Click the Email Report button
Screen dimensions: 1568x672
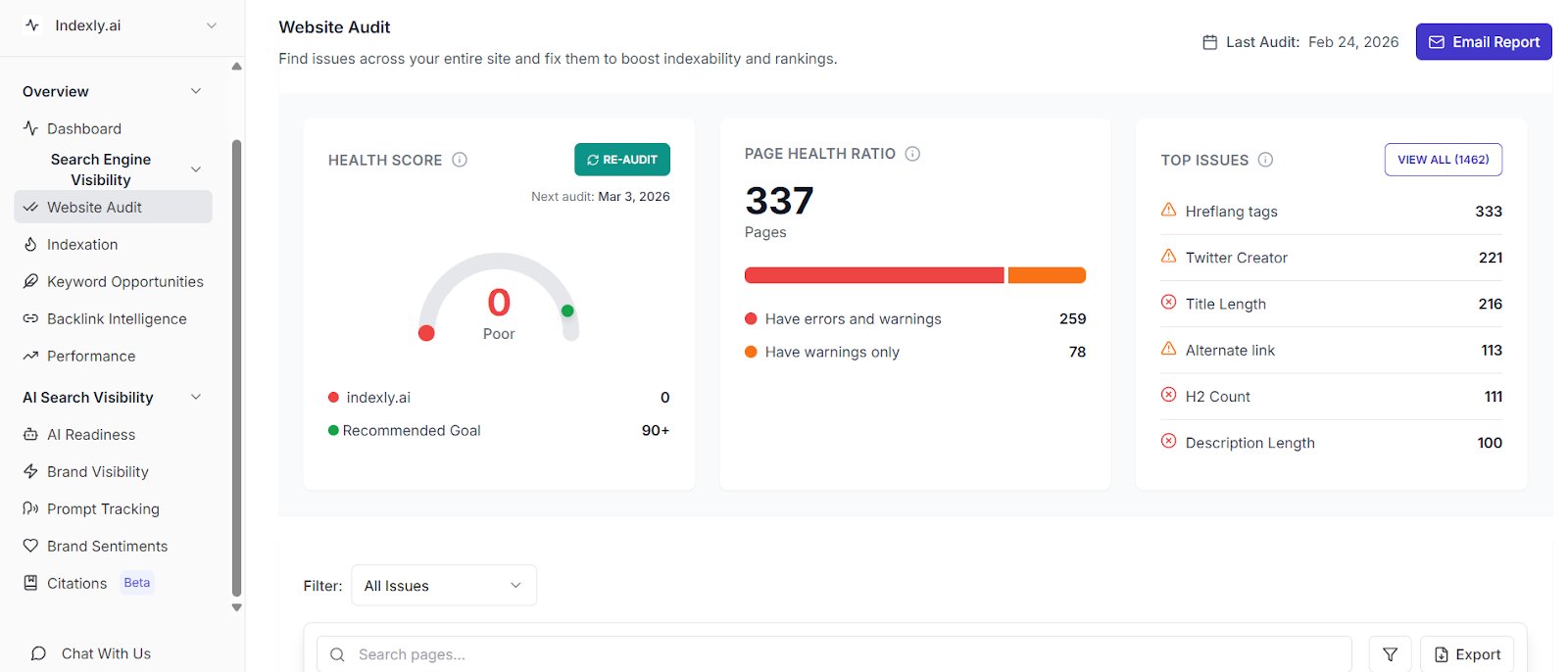pos(1483,42)
